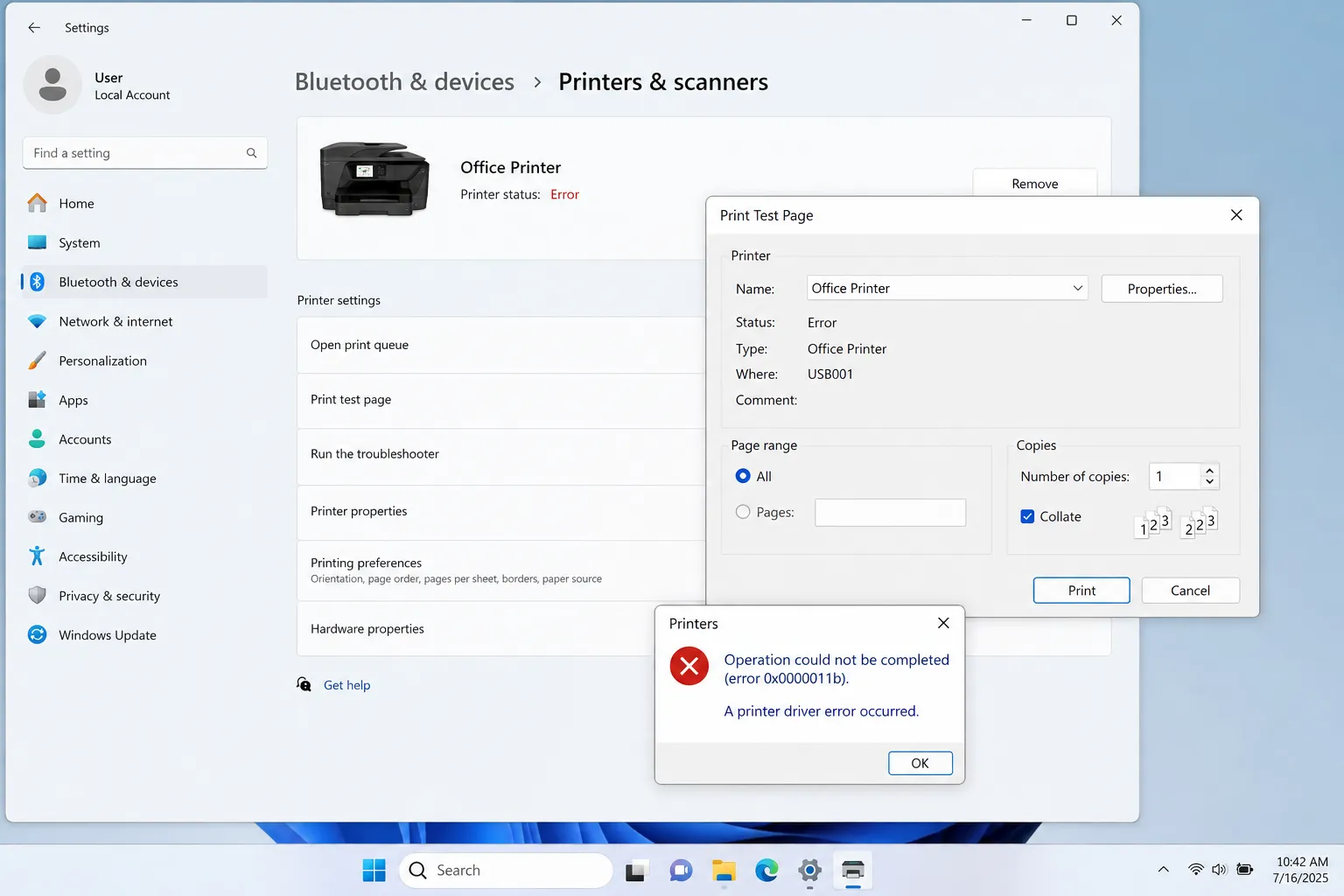Open File Explorer from the taskbar
The image size is (1344, 896).
[x=724, y=871]
